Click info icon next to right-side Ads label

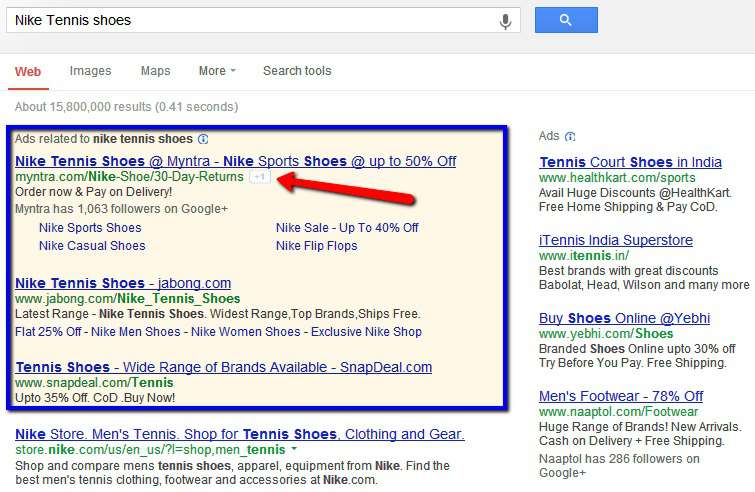coord(570,137)
